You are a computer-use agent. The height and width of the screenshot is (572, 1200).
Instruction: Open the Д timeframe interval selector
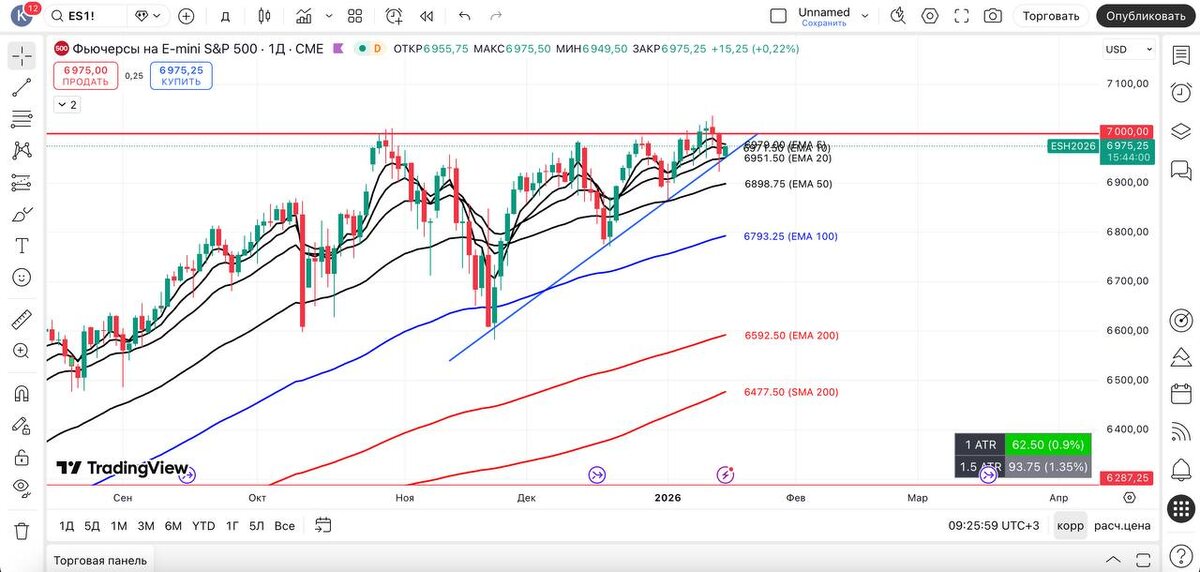tap(225, 16)
